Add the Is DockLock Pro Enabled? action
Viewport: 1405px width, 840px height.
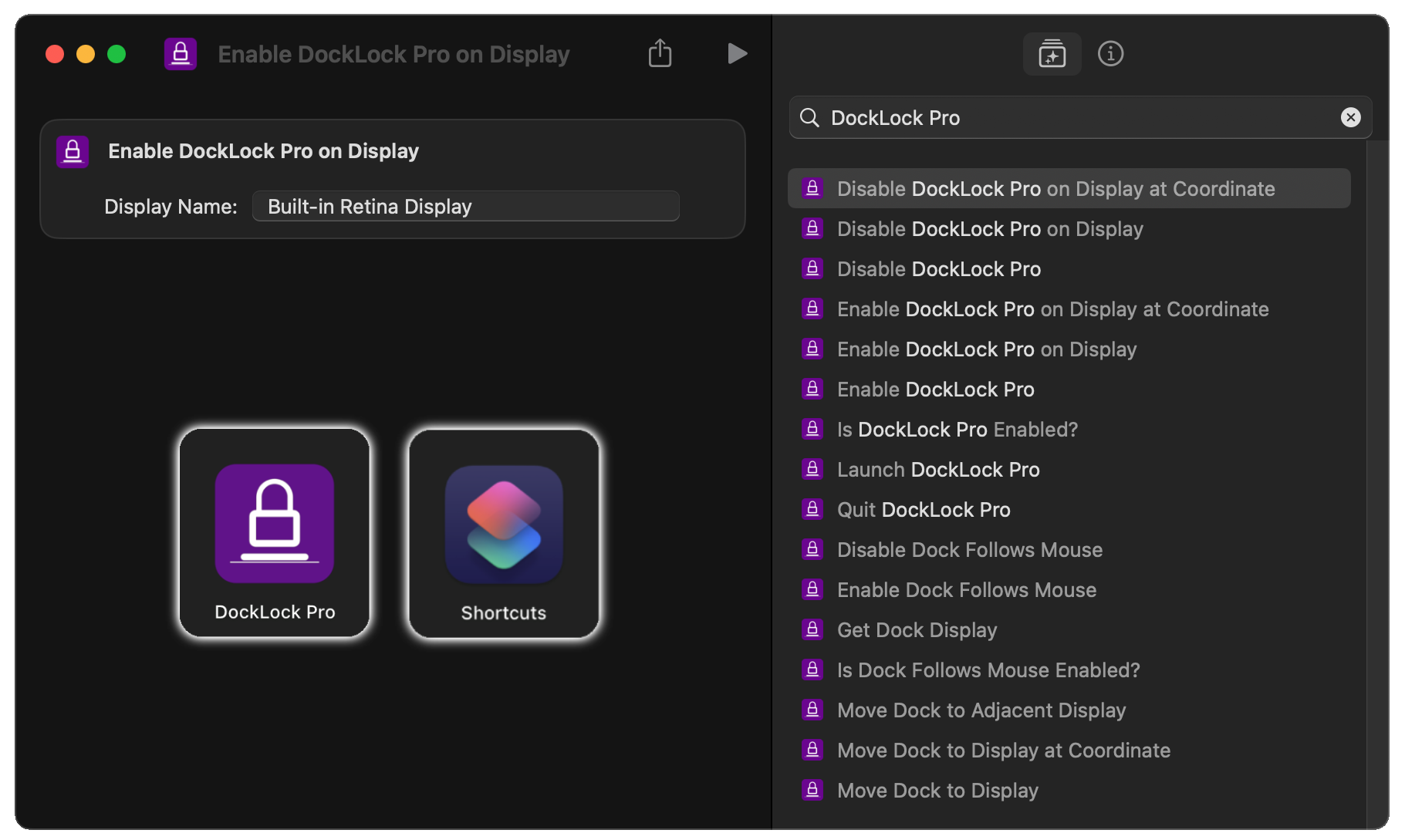click(x=1069, y=429)
